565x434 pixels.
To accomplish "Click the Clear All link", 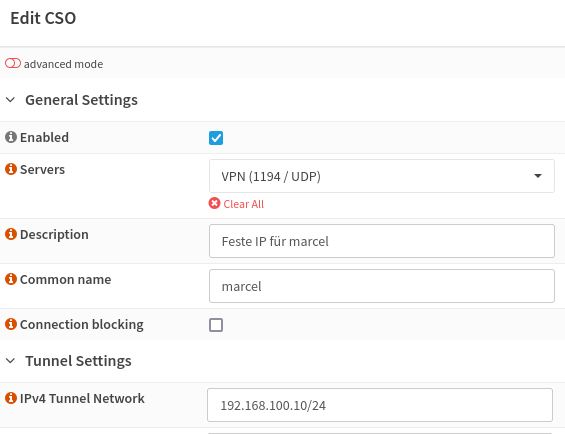I will (x=244, y=204).
